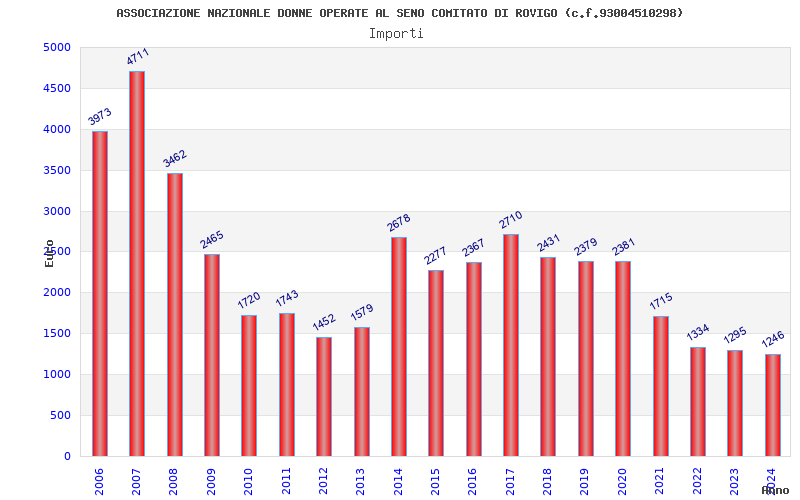Click the x-axis year label 2023
Viewport: 800px width, 500px height.
(x=735, y=481)
